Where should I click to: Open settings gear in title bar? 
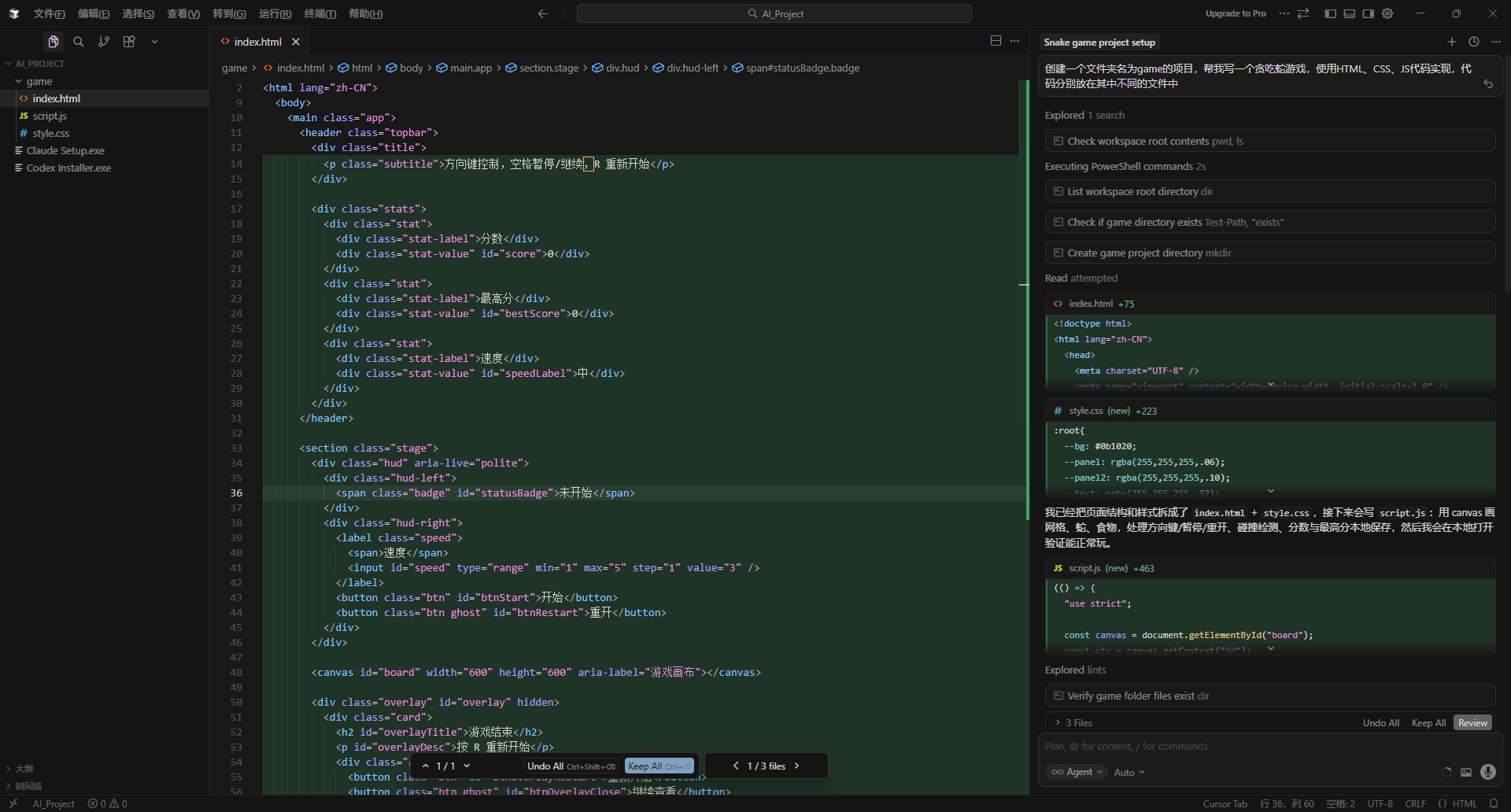point(1387,13)
